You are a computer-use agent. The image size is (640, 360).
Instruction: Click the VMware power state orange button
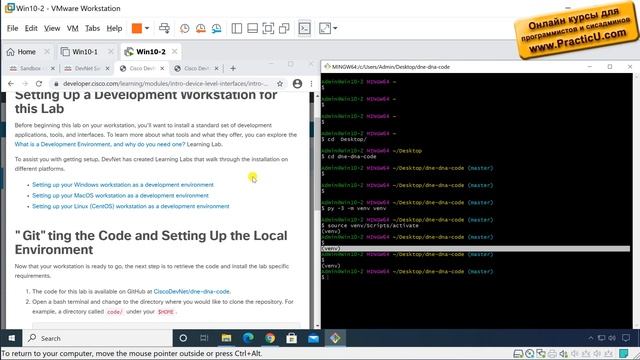coord(136,28)
